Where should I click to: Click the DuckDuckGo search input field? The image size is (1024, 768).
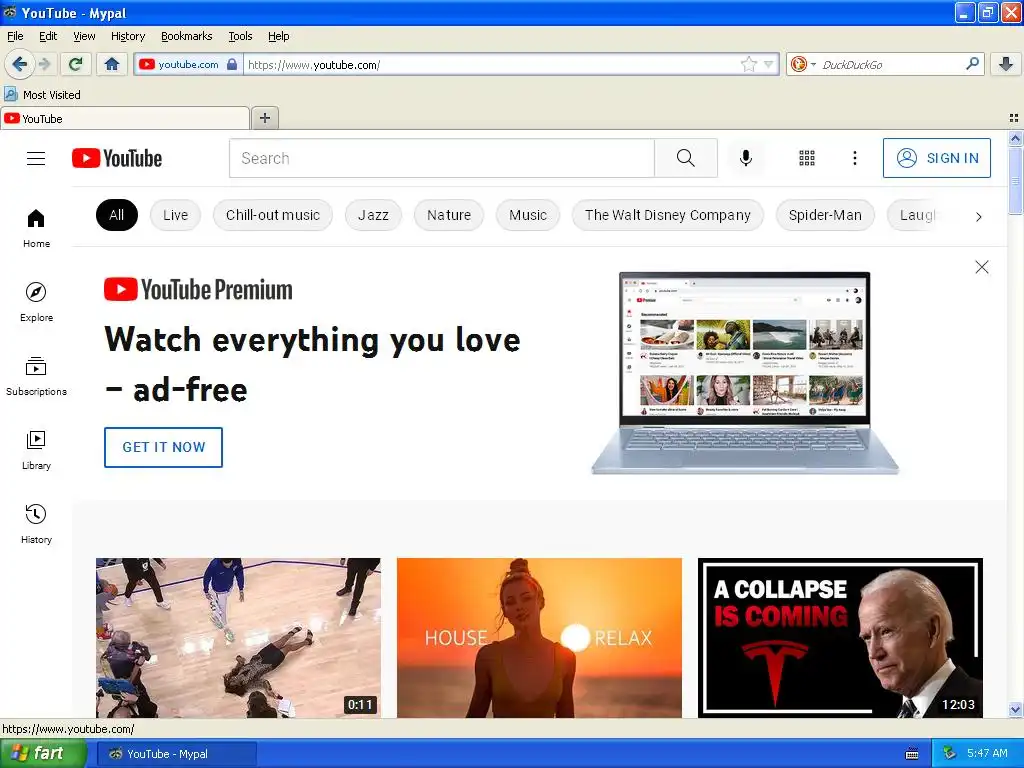click(890, 64)
